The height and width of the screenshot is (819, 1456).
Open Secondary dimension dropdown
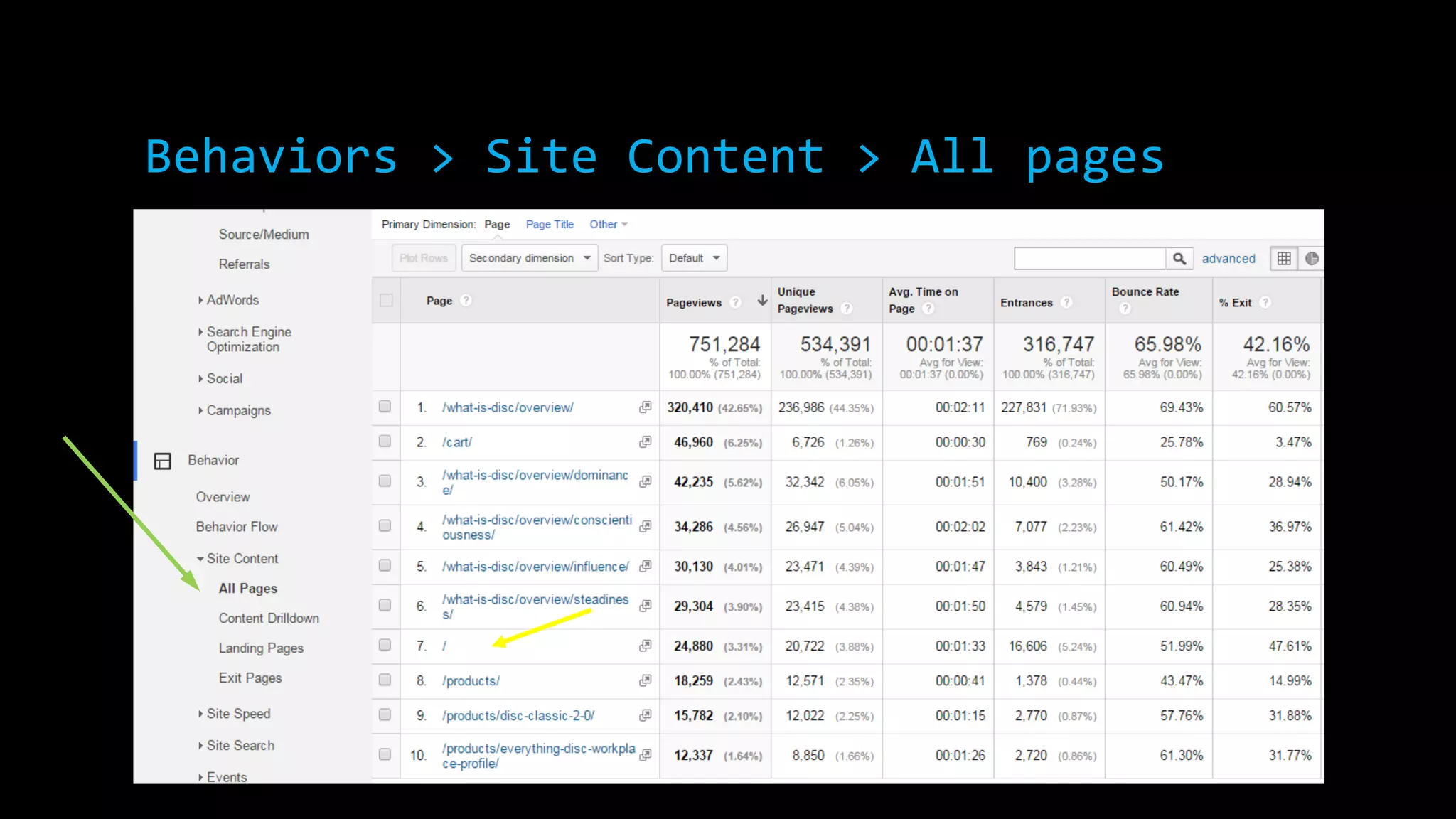click(529, 258)
